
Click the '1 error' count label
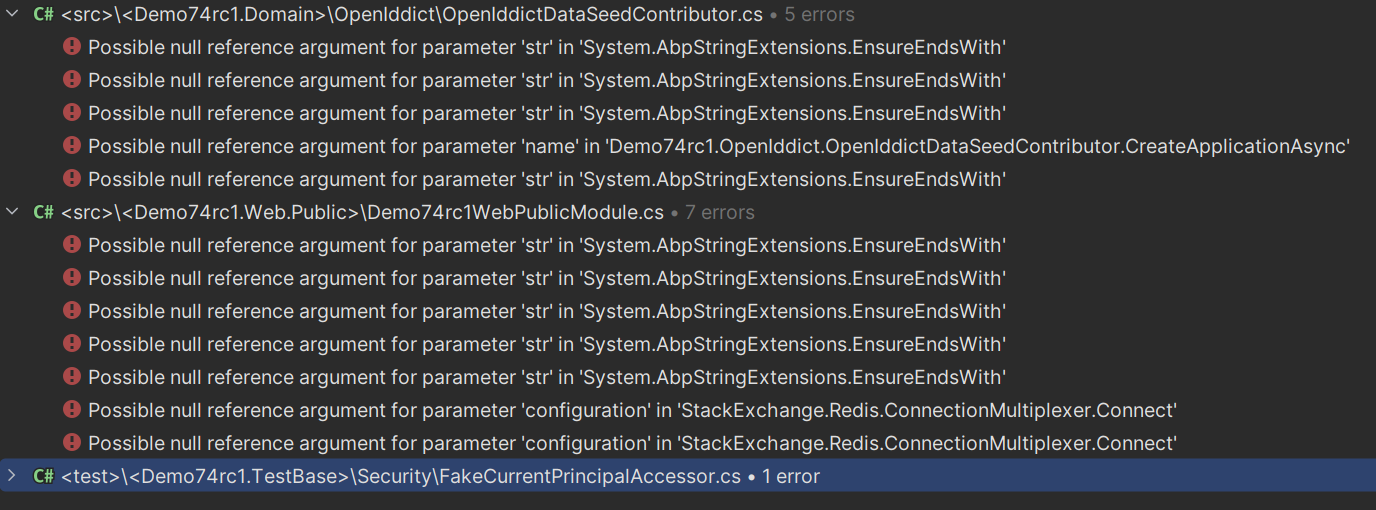click(790, 477)
